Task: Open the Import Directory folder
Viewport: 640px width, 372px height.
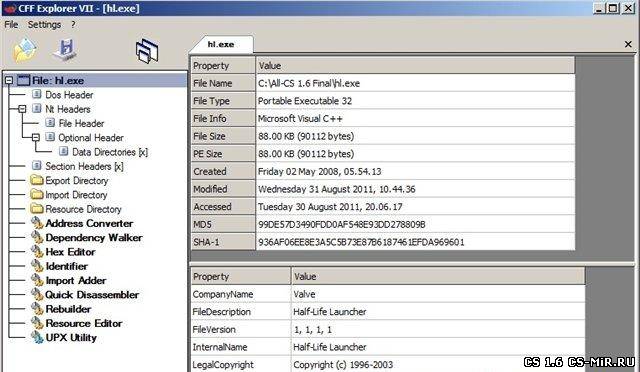Action: tap(76, 195)
